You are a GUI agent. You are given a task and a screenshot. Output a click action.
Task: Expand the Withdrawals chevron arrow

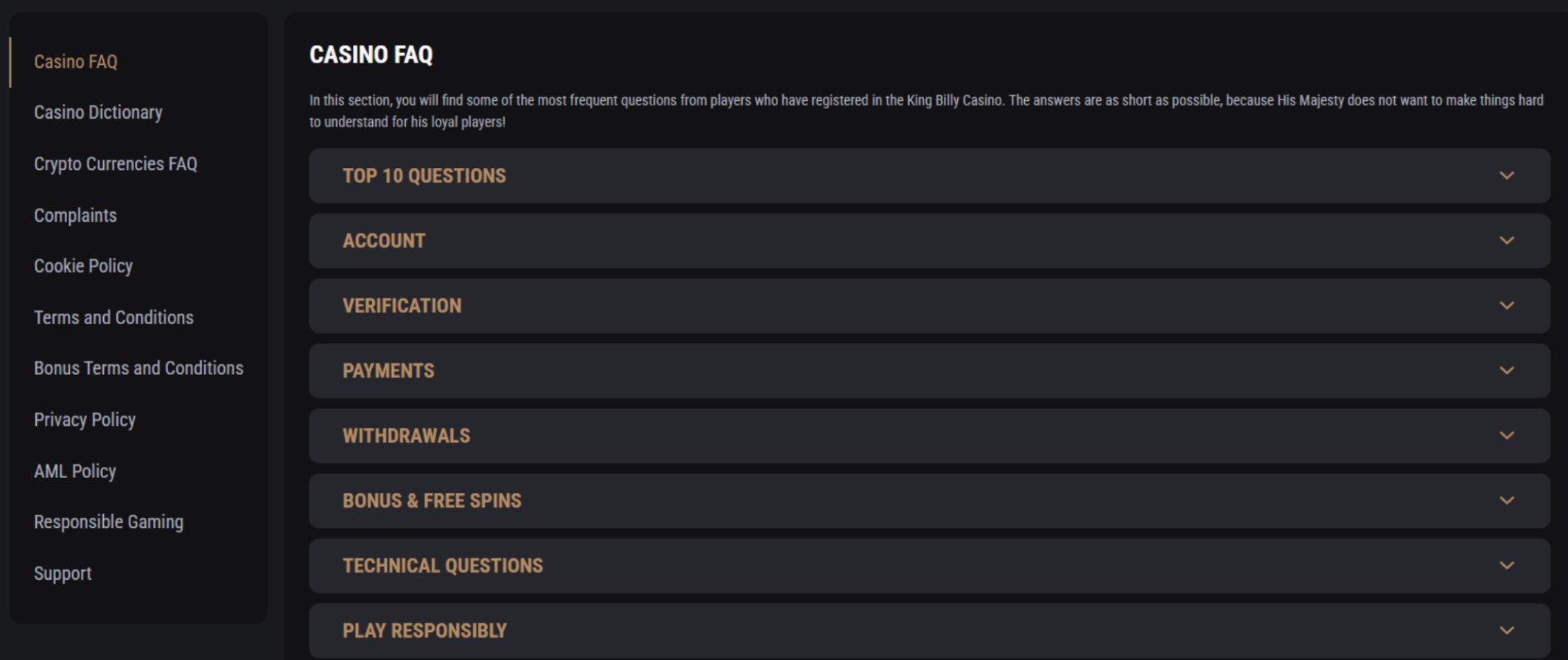pyautogui.click(x=1506, y=435)
